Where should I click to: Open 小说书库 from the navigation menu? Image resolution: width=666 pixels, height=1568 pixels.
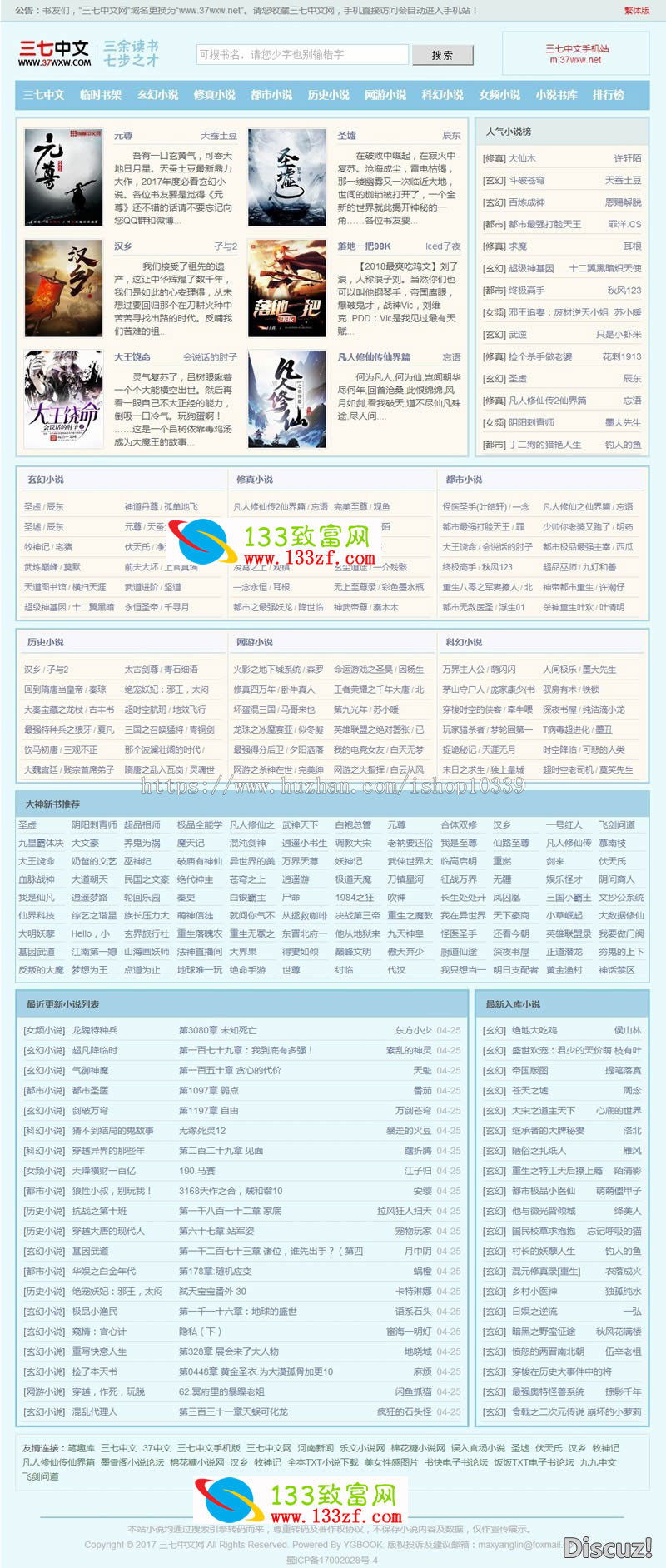pos(555,95)
